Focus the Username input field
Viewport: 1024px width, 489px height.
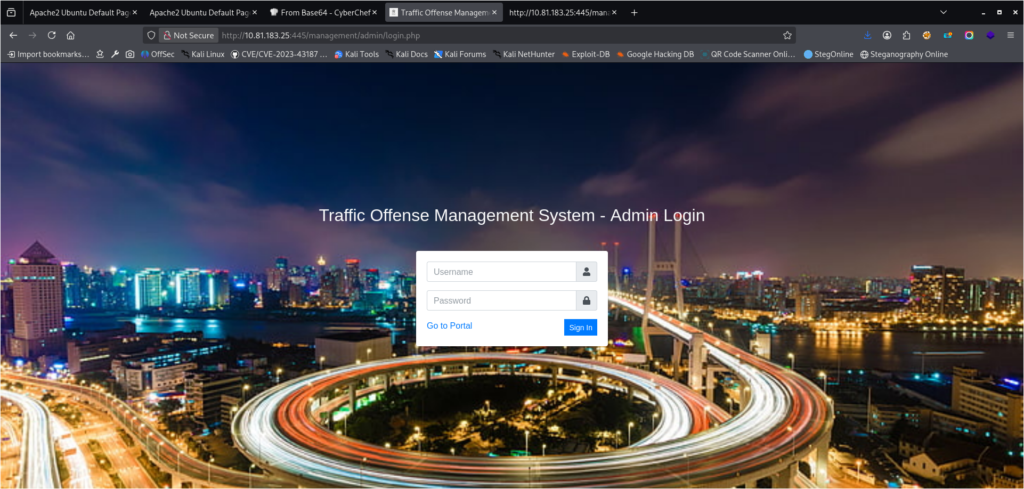coord(501,272)
